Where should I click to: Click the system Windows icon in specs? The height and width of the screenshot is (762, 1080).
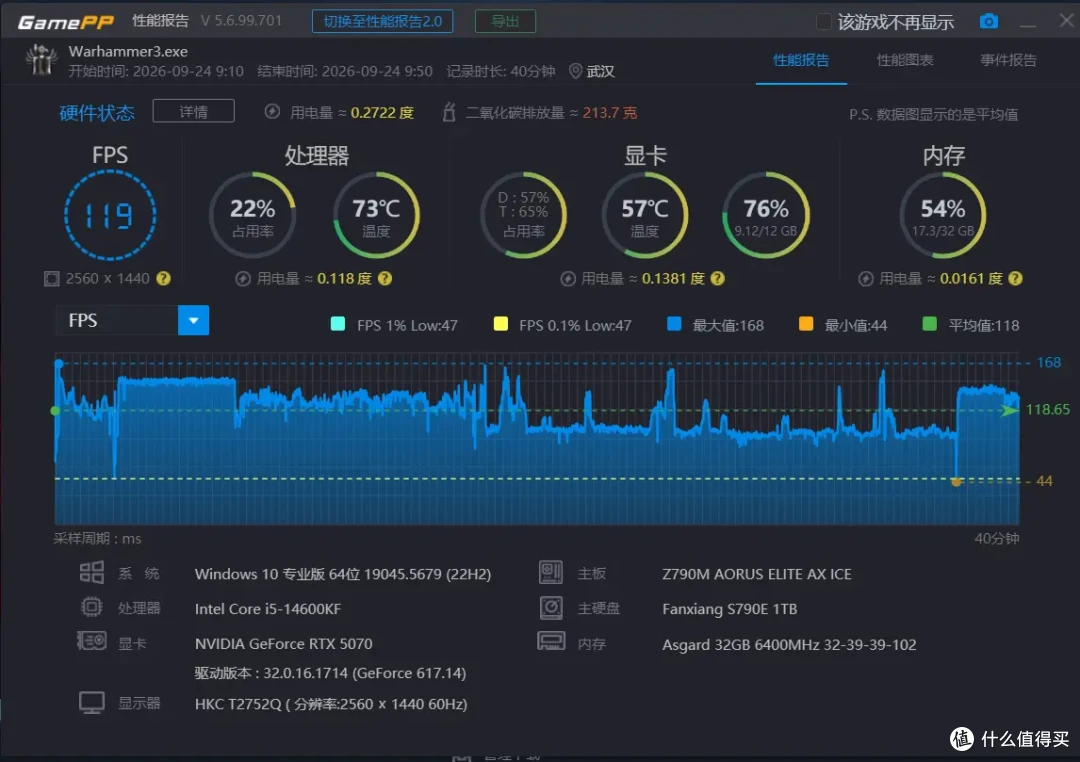pyautogui.click(x=92, y=573)
